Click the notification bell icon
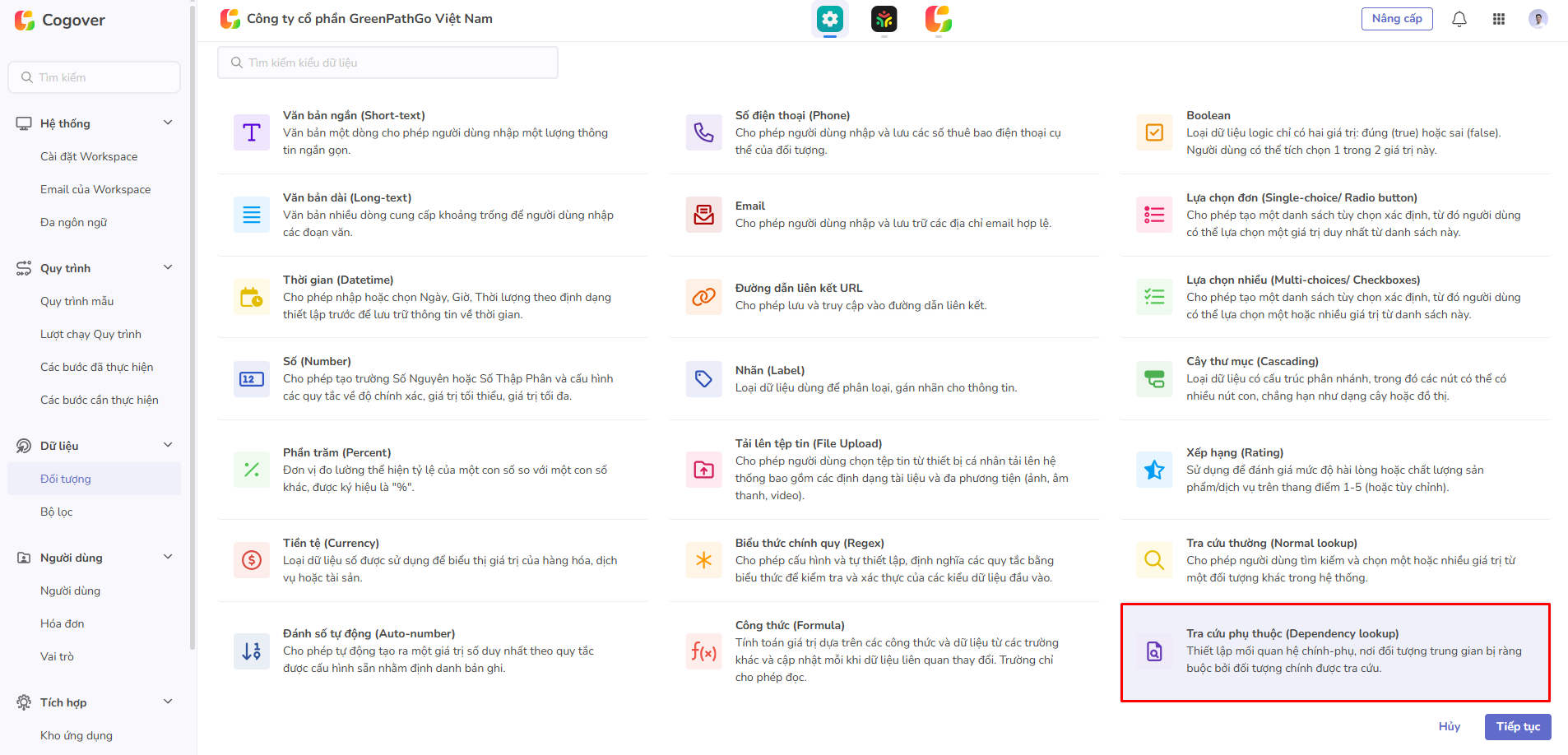The image size is (1568, 755). point(1459,19)
